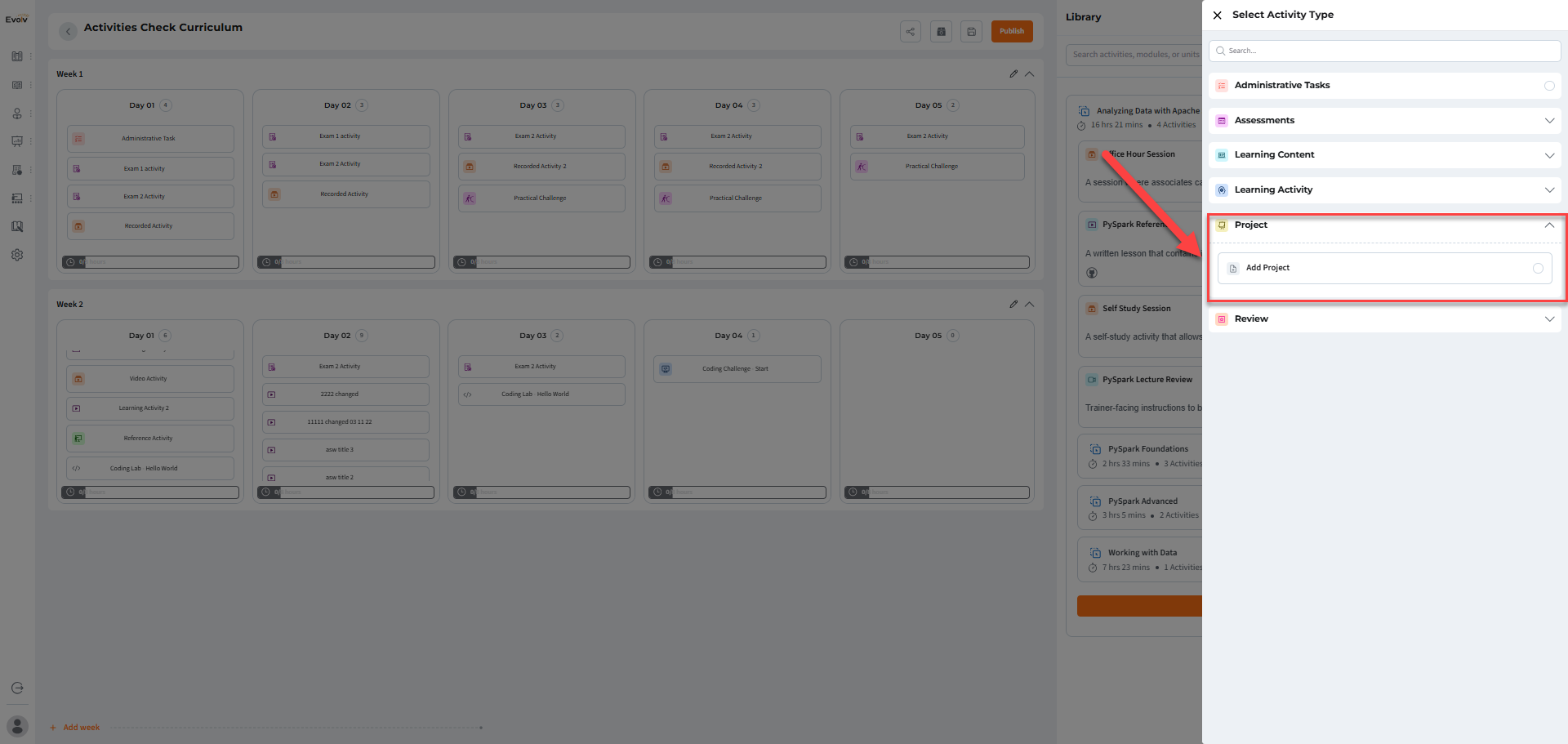Viewport: 1568px width, 744px height.
Task: Click the Assessments category icon
Action: [x=1222, y=121]
